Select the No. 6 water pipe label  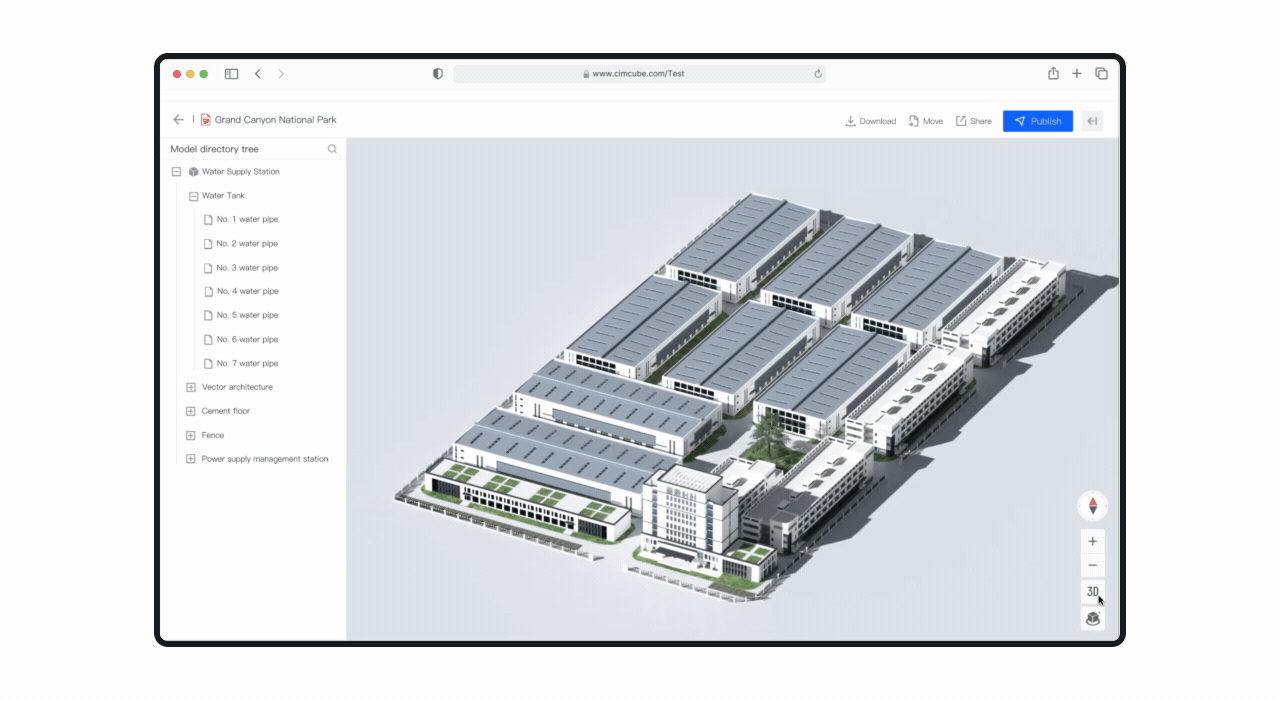247,339
